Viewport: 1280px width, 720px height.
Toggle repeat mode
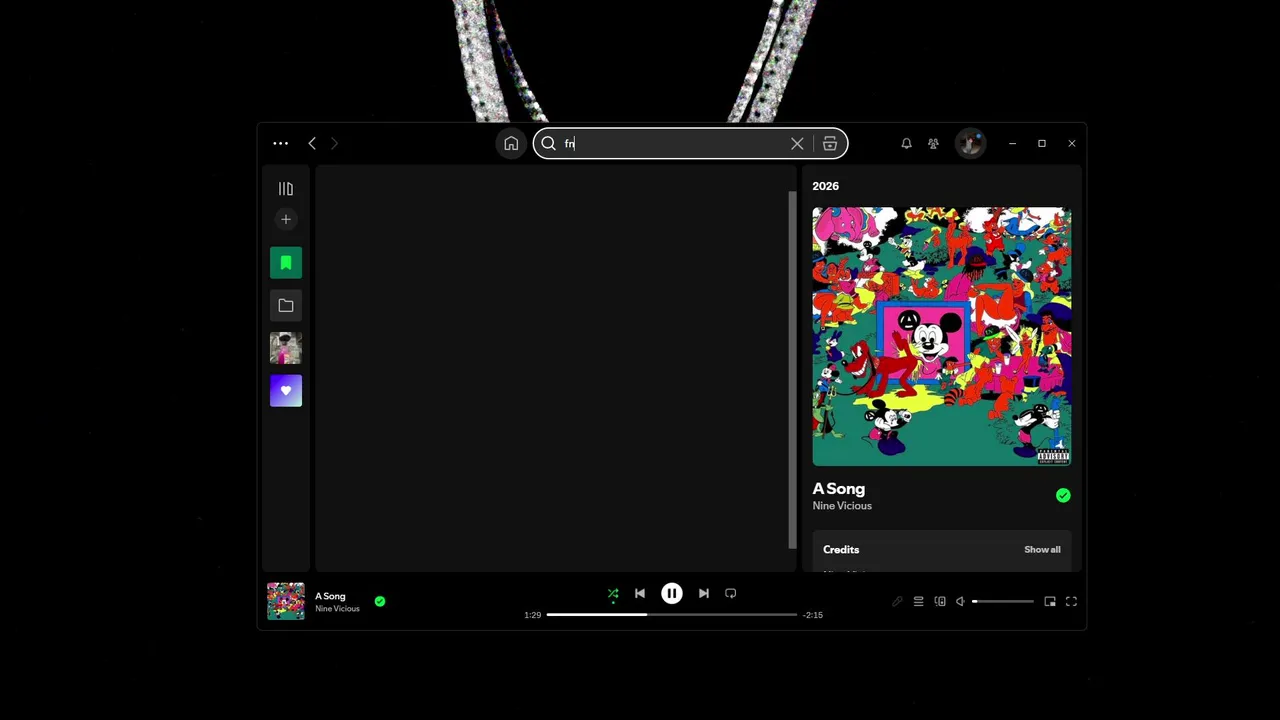731,593
